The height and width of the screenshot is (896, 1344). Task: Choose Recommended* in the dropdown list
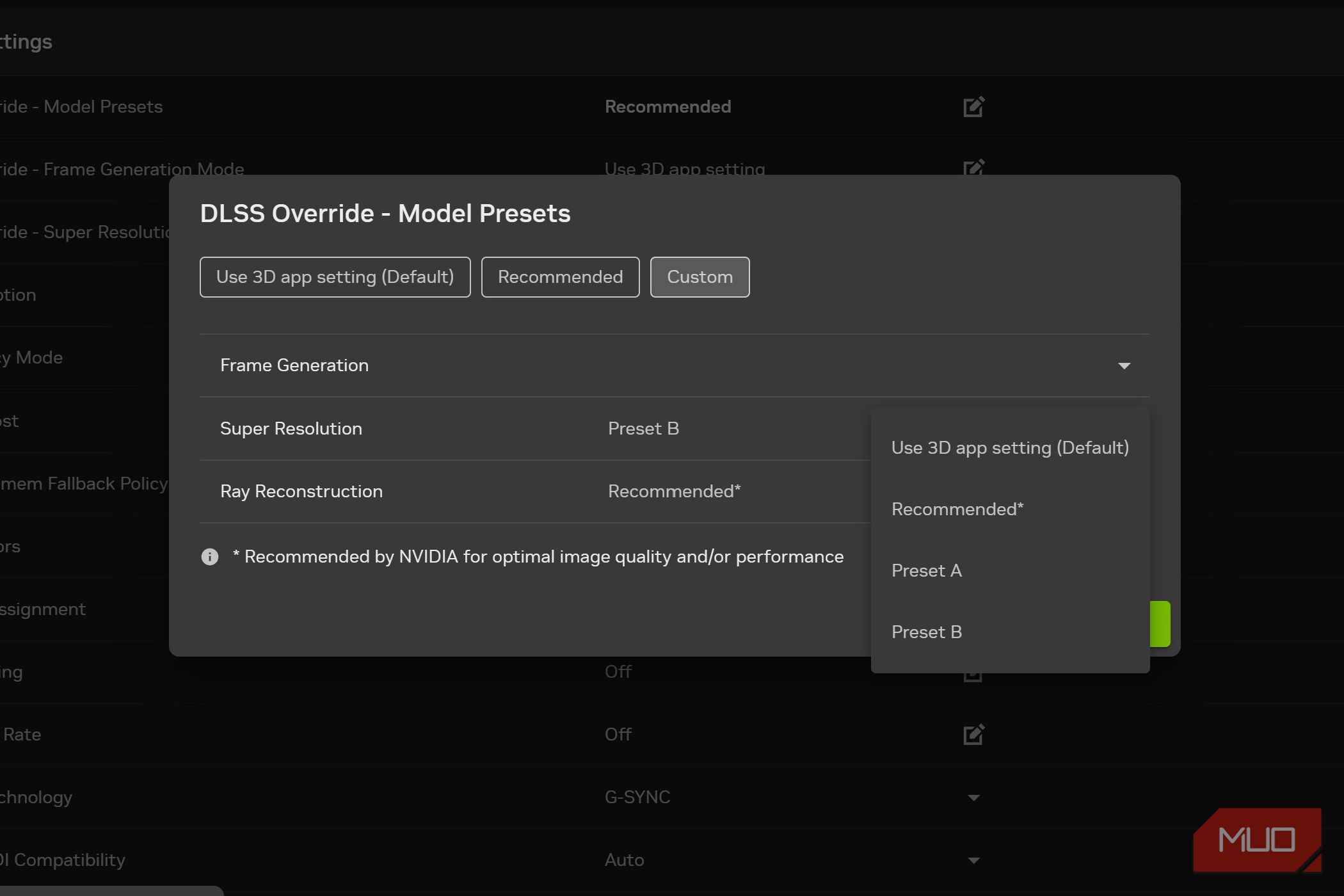(x=1010, y=509)
